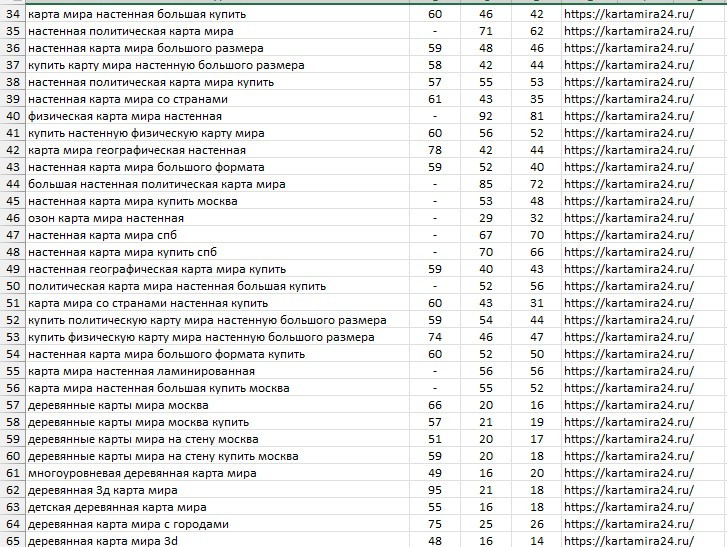Open kartamira24.ru link in row 46
This screenshot has width=727, height=547.
(x=629, y=218)
